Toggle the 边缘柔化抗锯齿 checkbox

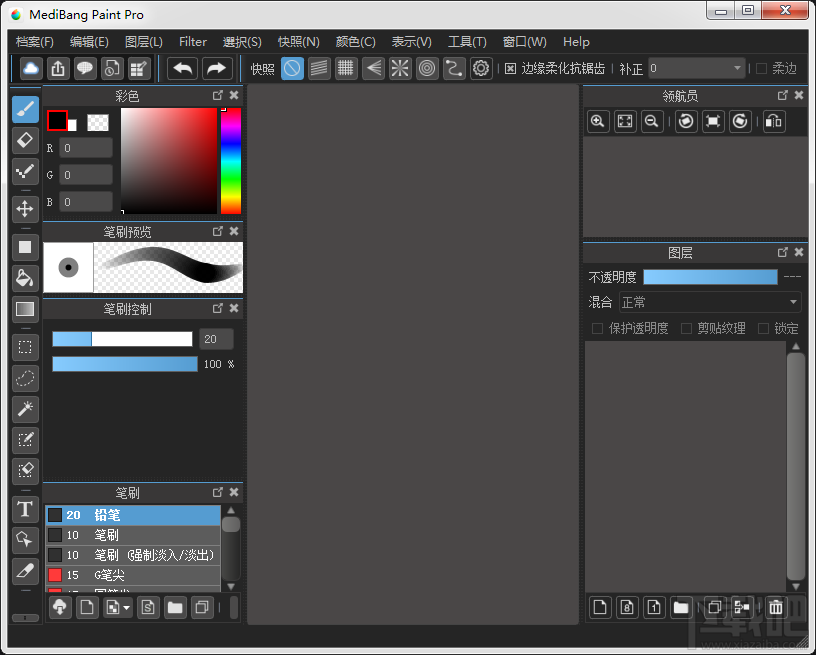tap(511, 69)
